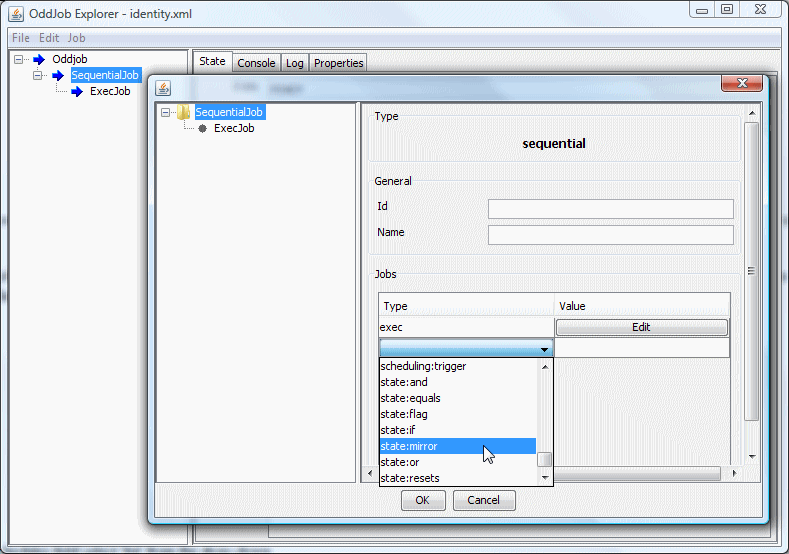This screenshot has width=789, height=554.
Task: Click the ExecJob bullet icon in dialog tree
Action: point(202,128)
